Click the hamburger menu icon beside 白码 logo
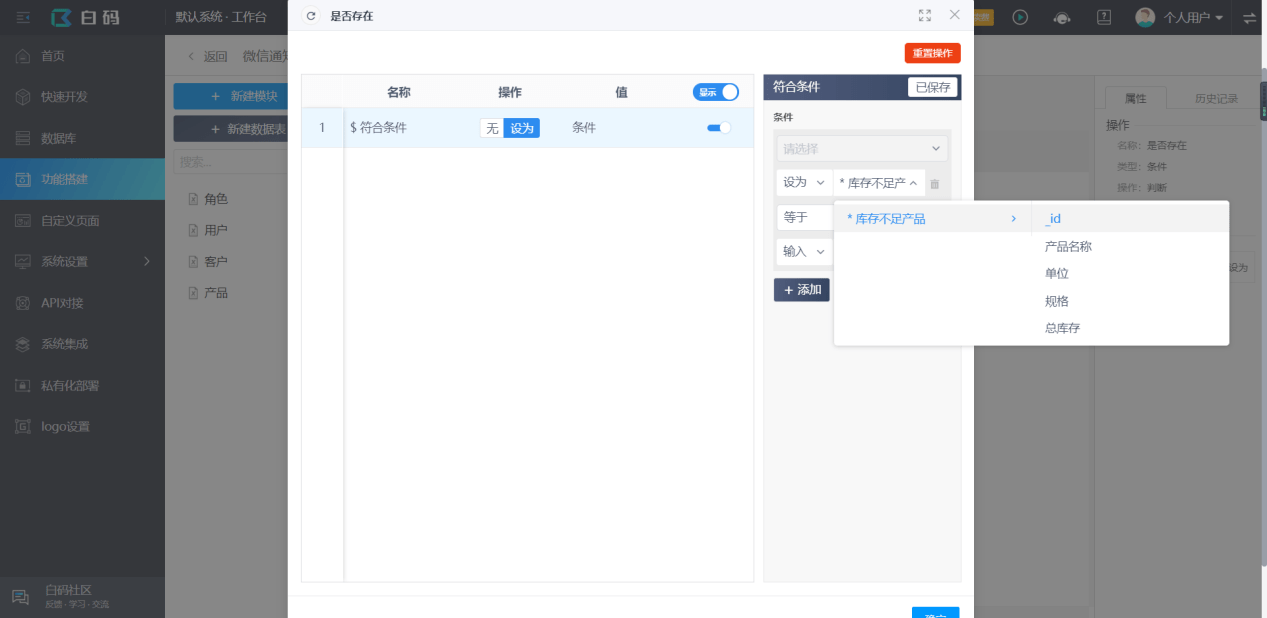This screenshot has width=1267, height=618. tap(23, 17)
